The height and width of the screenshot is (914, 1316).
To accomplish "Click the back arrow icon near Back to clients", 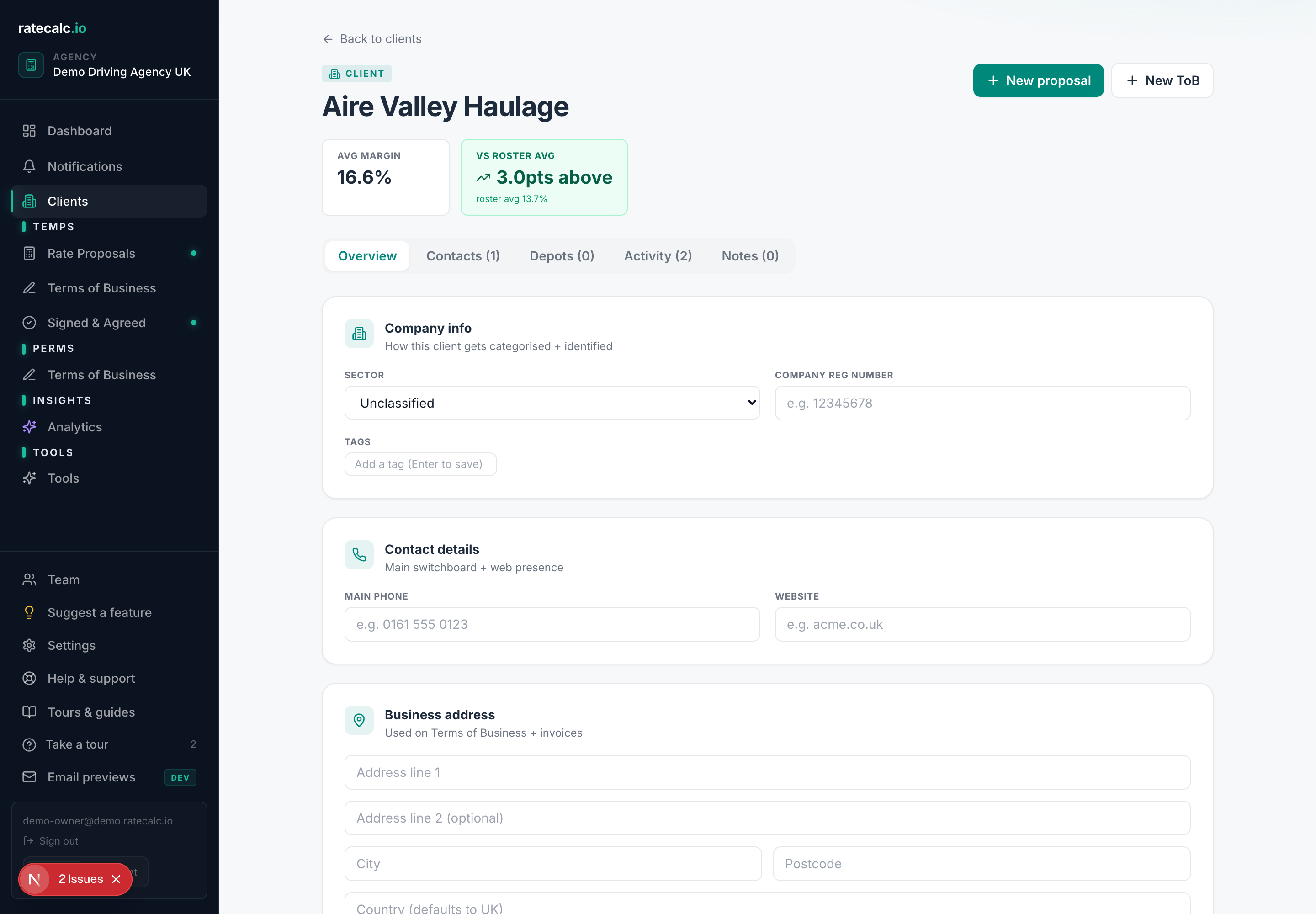I will (x=328, y=39).
